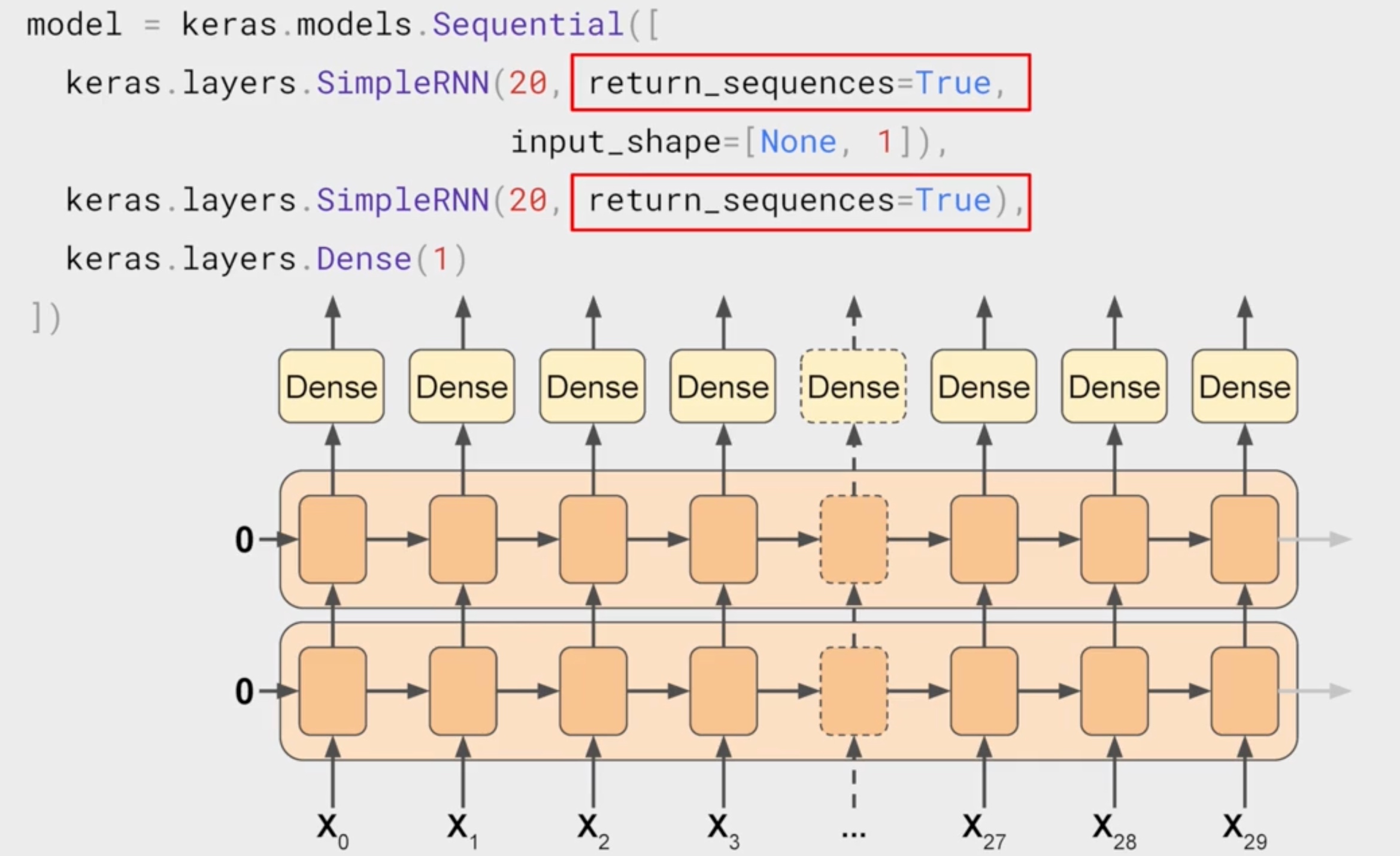1400x856 pixels.
Task: Click the ellipsis label between x3 and x27
Action: 854,833
